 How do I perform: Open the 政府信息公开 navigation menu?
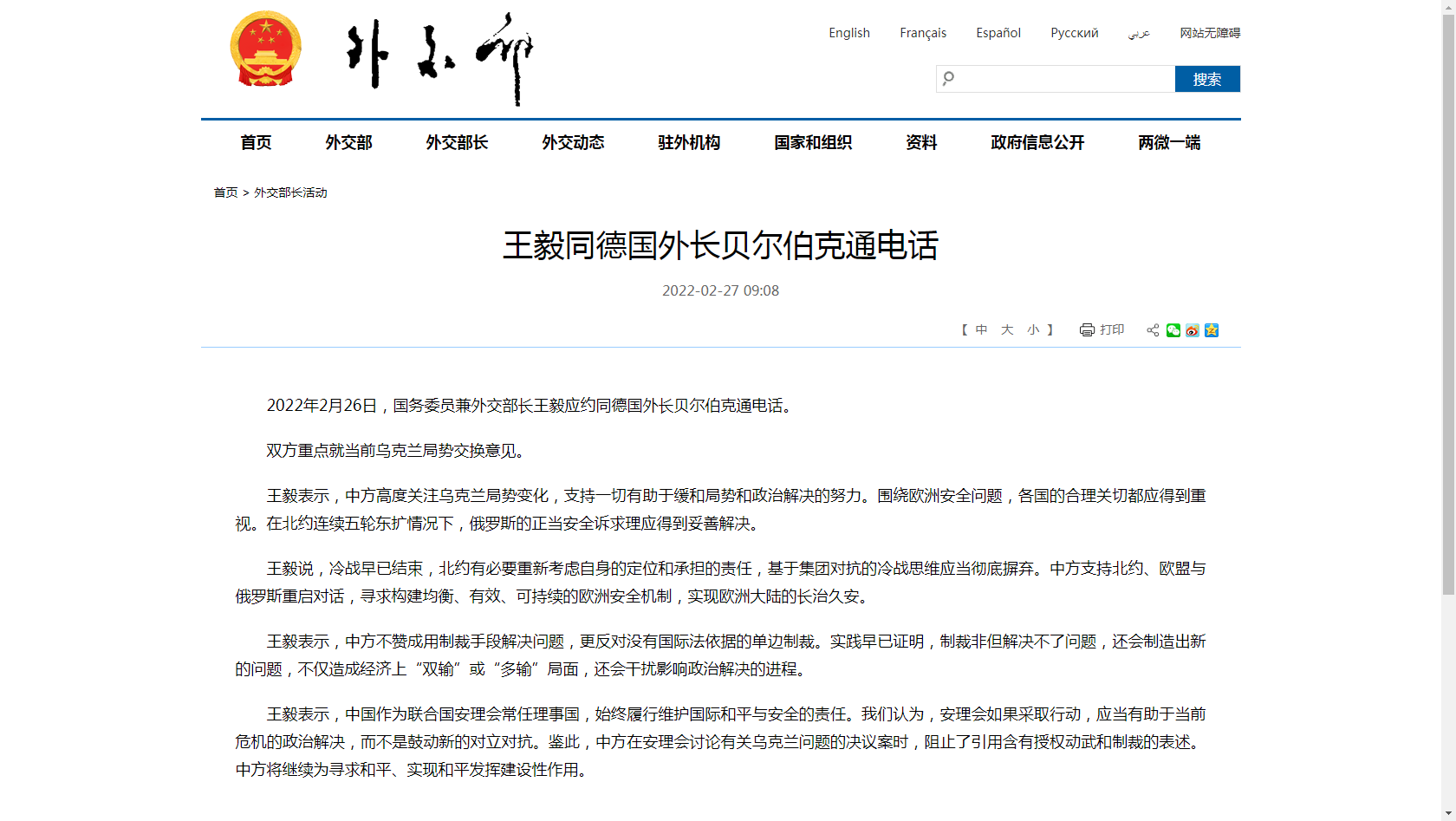point(1037,143)
